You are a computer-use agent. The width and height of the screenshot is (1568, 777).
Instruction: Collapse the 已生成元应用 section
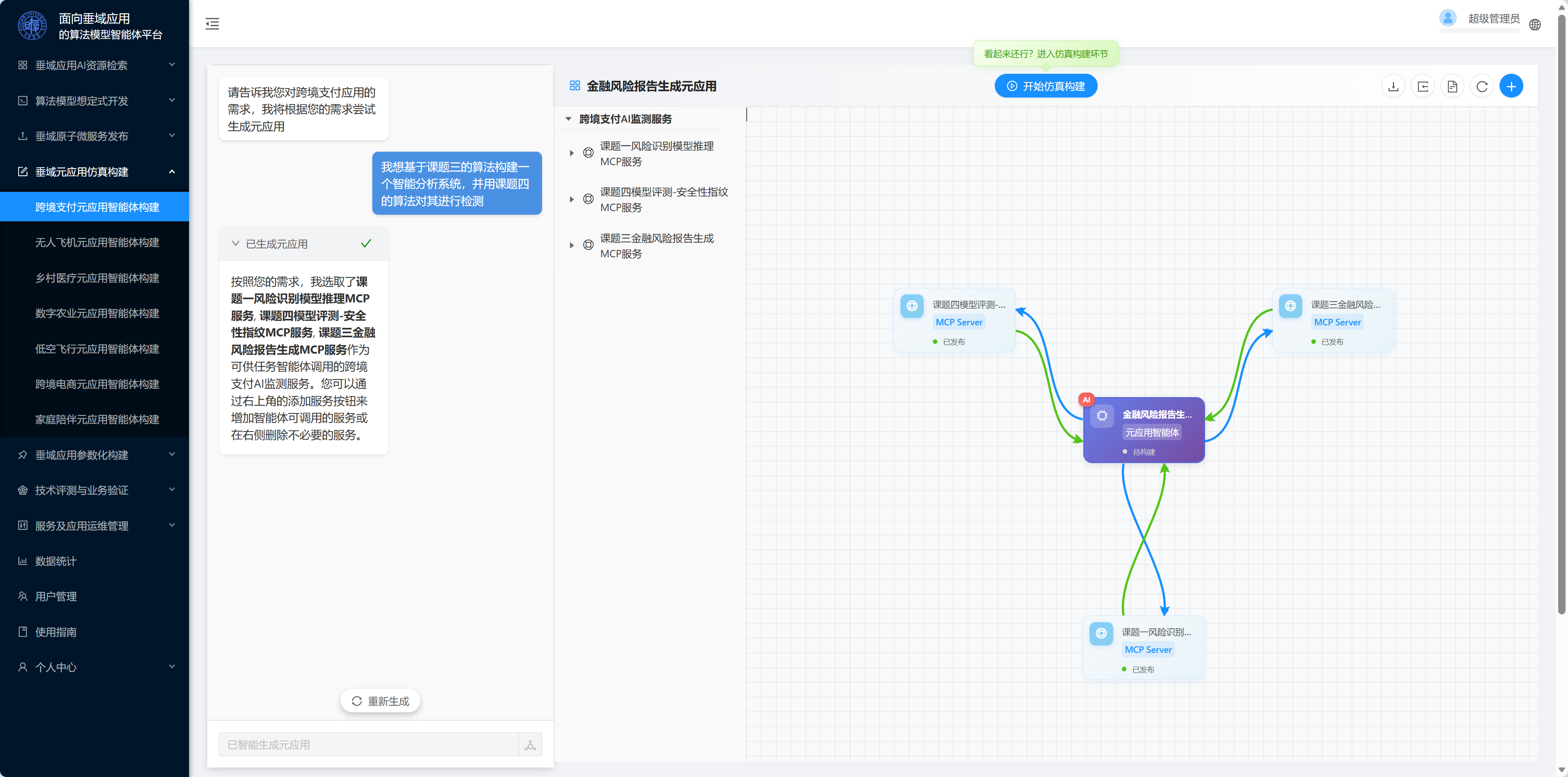point(235,243)
